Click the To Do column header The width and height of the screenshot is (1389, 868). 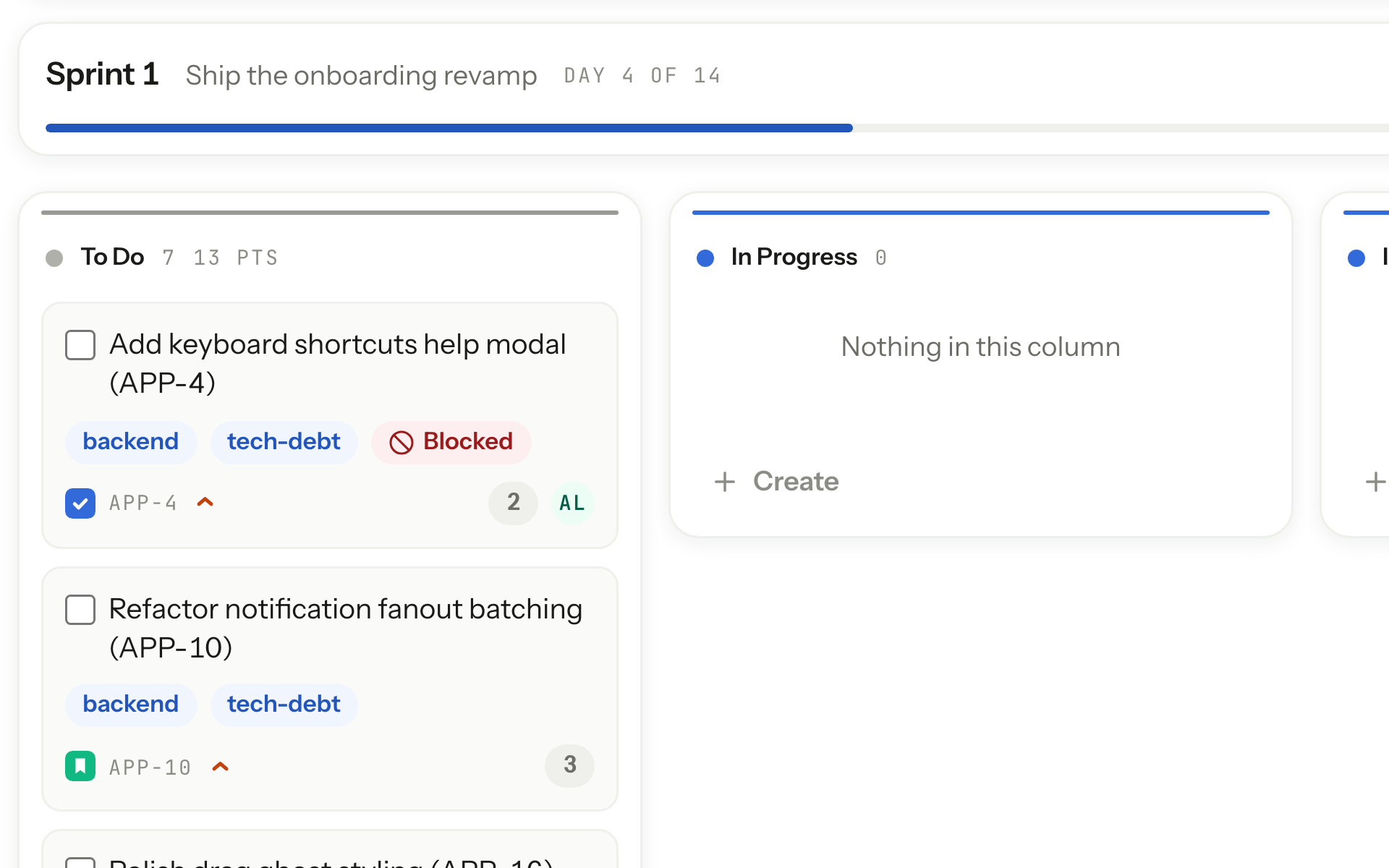[112, 257]
